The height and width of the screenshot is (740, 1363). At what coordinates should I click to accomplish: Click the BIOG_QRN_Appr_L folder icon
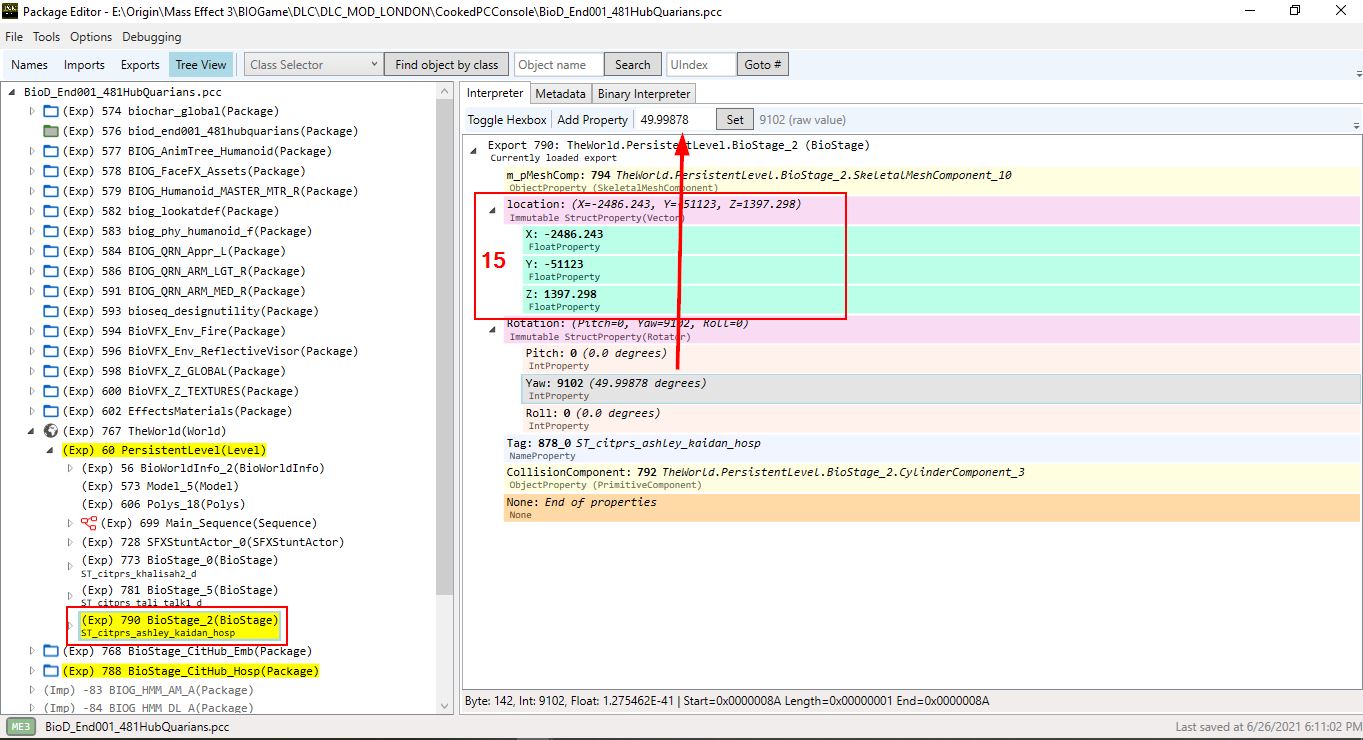[51, 251]
